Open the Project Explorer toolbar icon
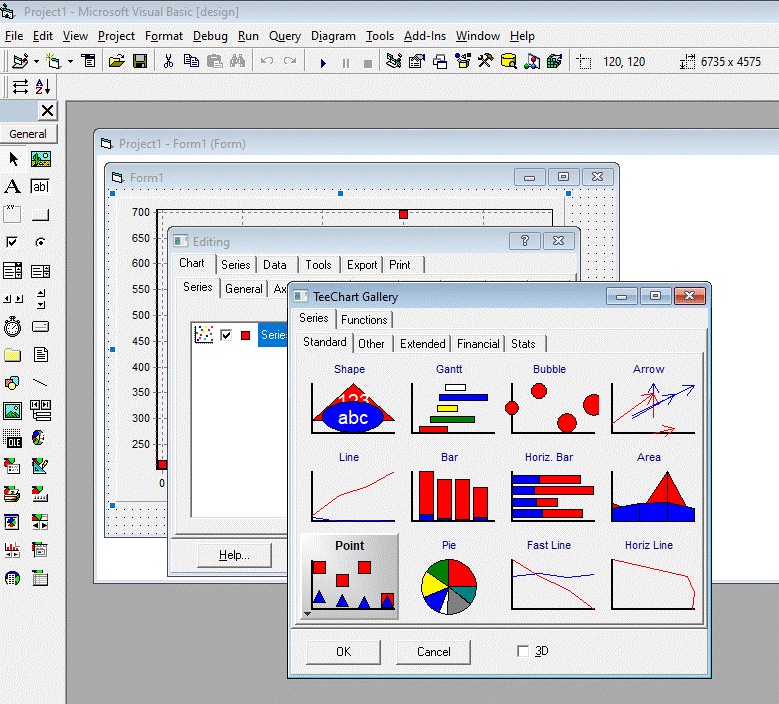Screen dimensions: 779x704 coord(394,62)
